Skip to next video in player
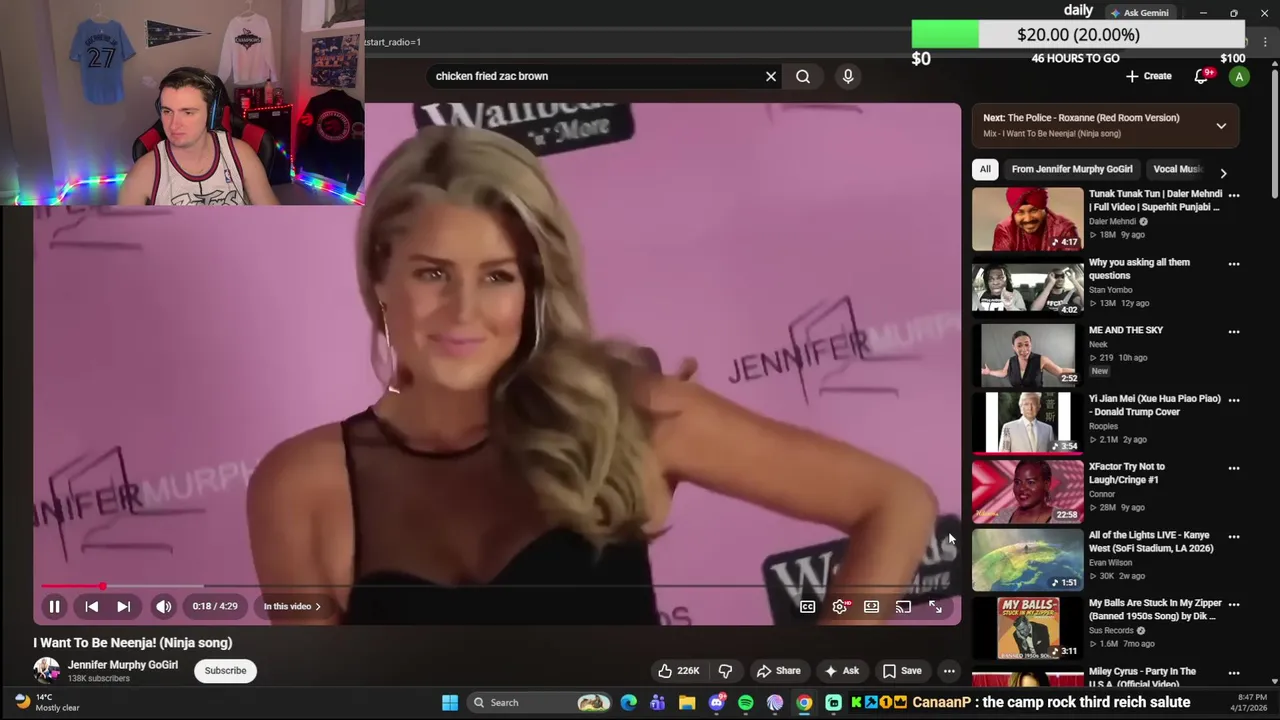1280x720 pixels. pos(124,606)
